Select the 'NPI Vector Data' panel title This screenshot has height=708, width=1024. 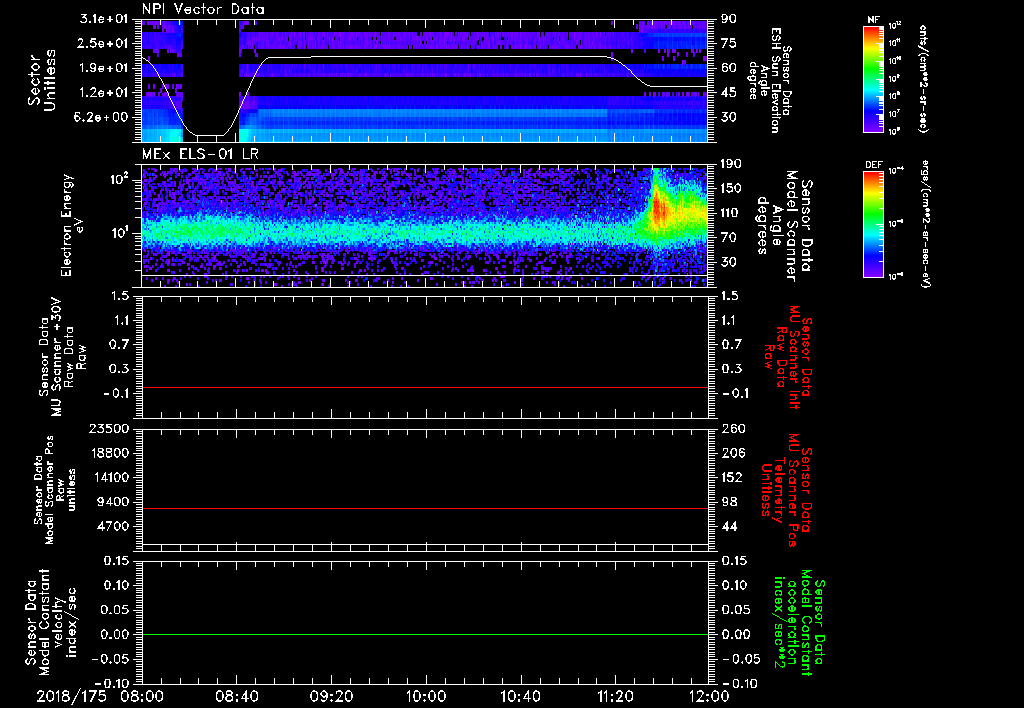pos(203,9)
